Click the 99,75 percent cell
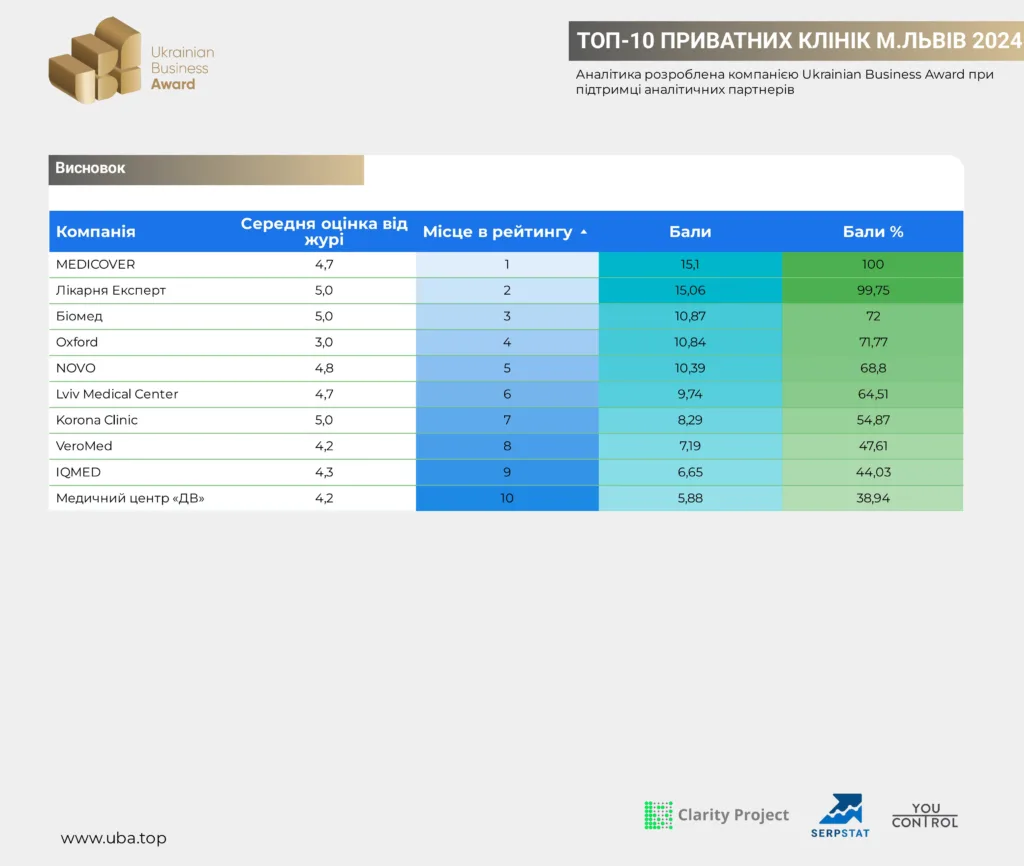Screen dimensions: 1024x866 click(x=873, y=291)
